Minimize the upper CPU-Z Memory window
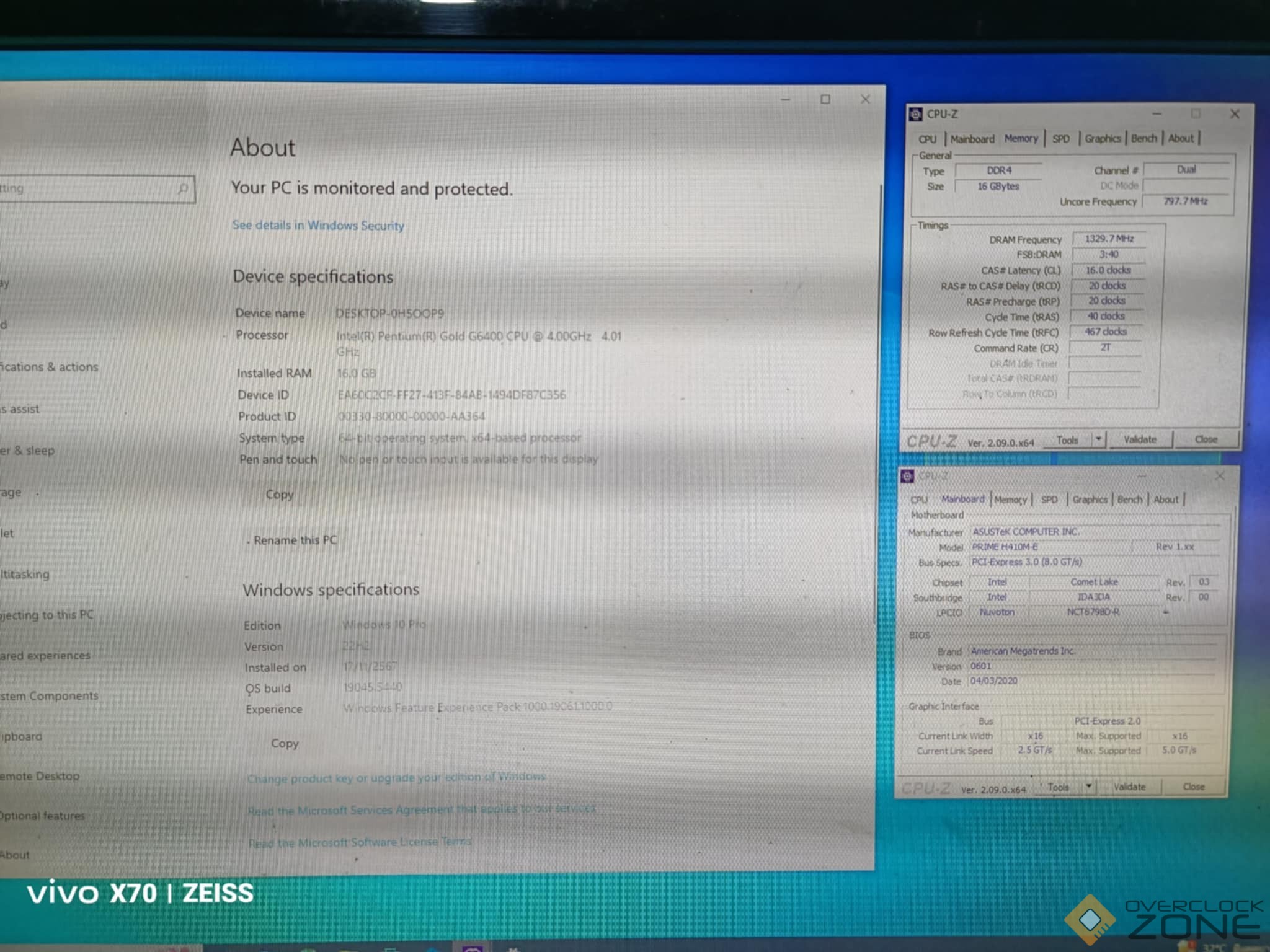This screenshot has width=1270, height=952. click(1157, 114)
